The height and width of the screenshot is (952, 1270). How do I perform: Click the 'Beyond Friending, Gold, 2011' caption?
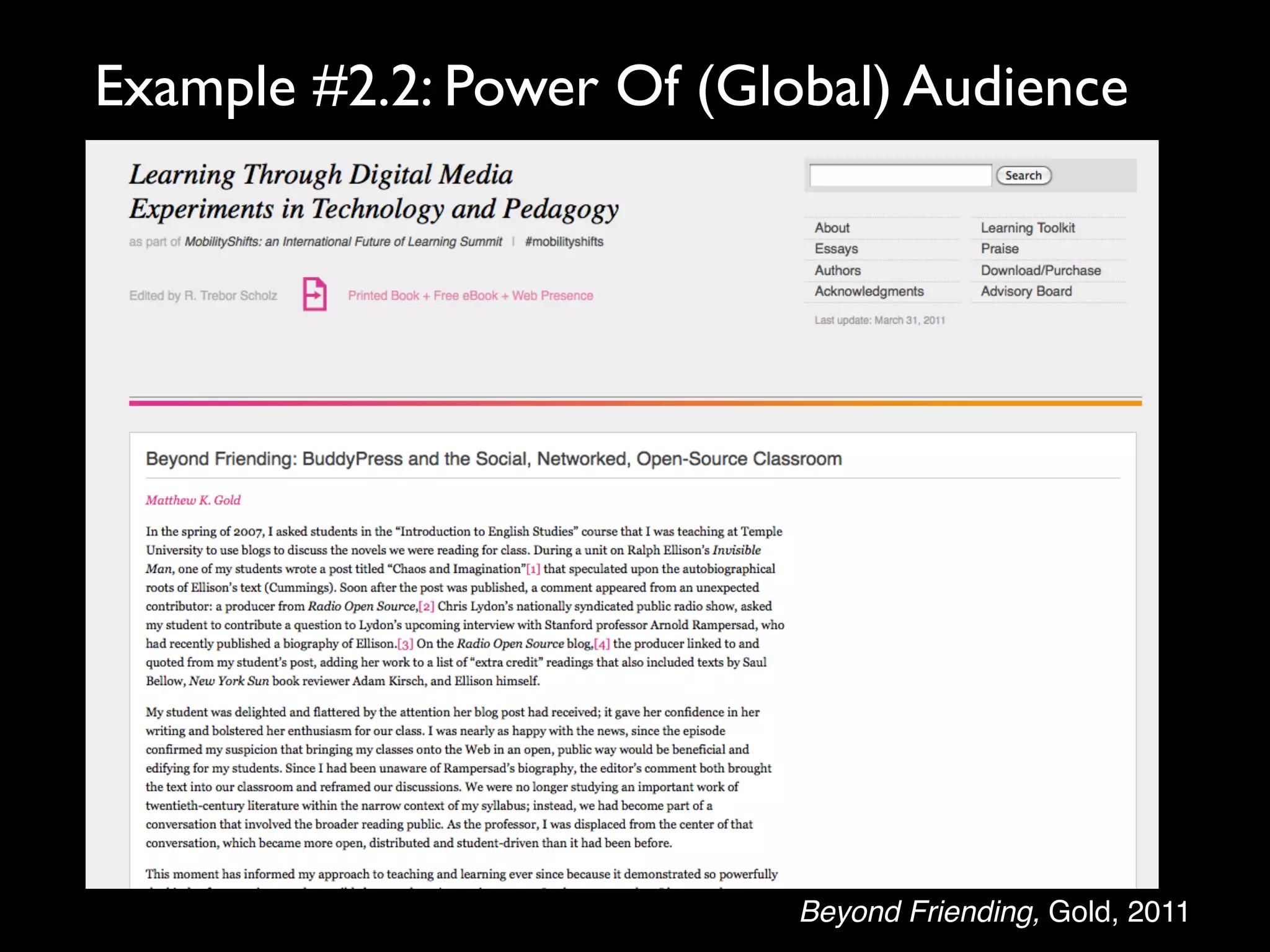click(993, 912)
